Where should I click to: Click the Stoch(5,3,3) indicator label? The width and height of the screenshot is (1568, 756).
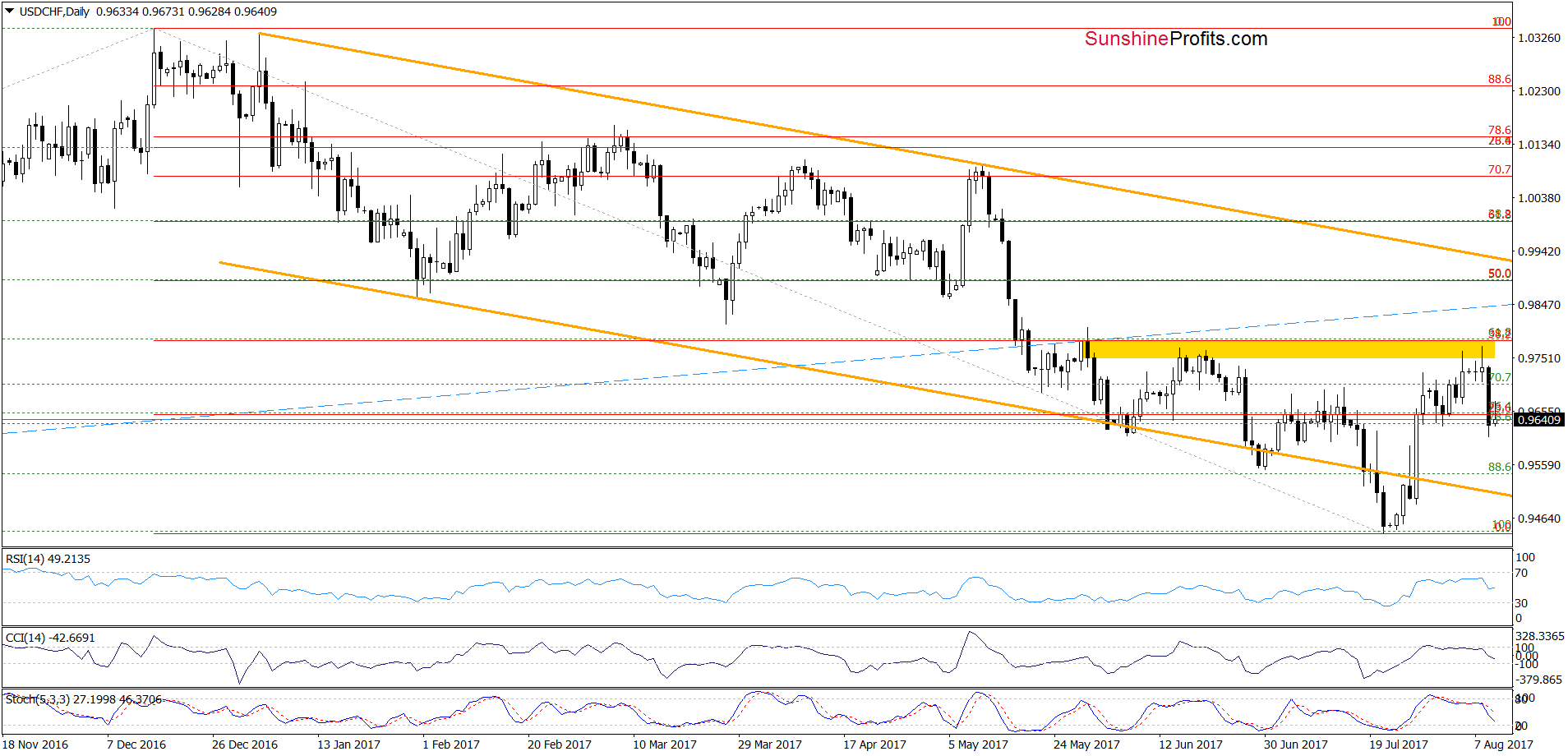(x=84, y=699)
